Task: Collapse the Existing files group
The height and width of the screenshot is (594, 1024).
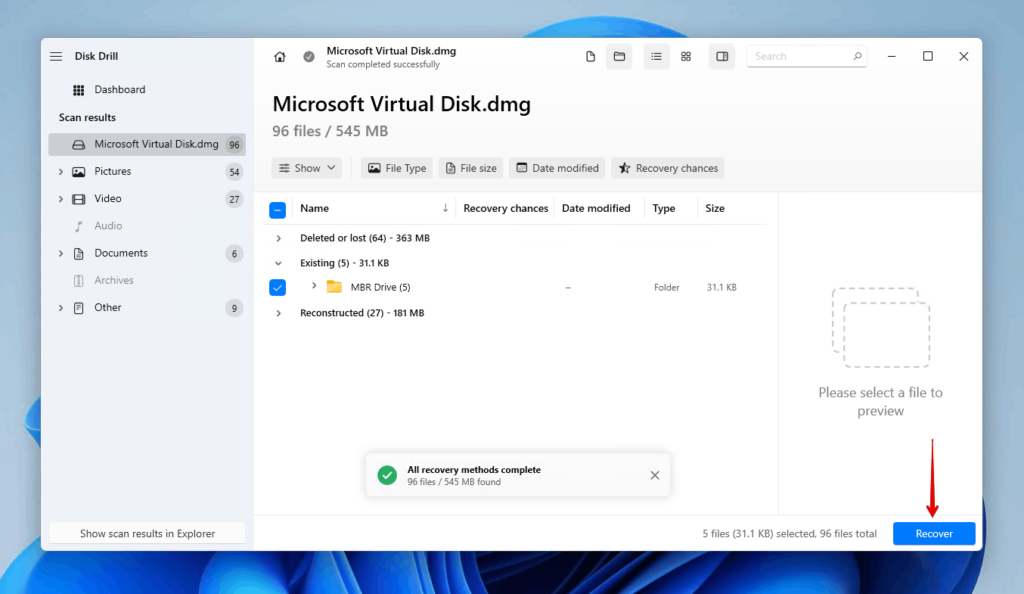Action: tap(279, 262)
